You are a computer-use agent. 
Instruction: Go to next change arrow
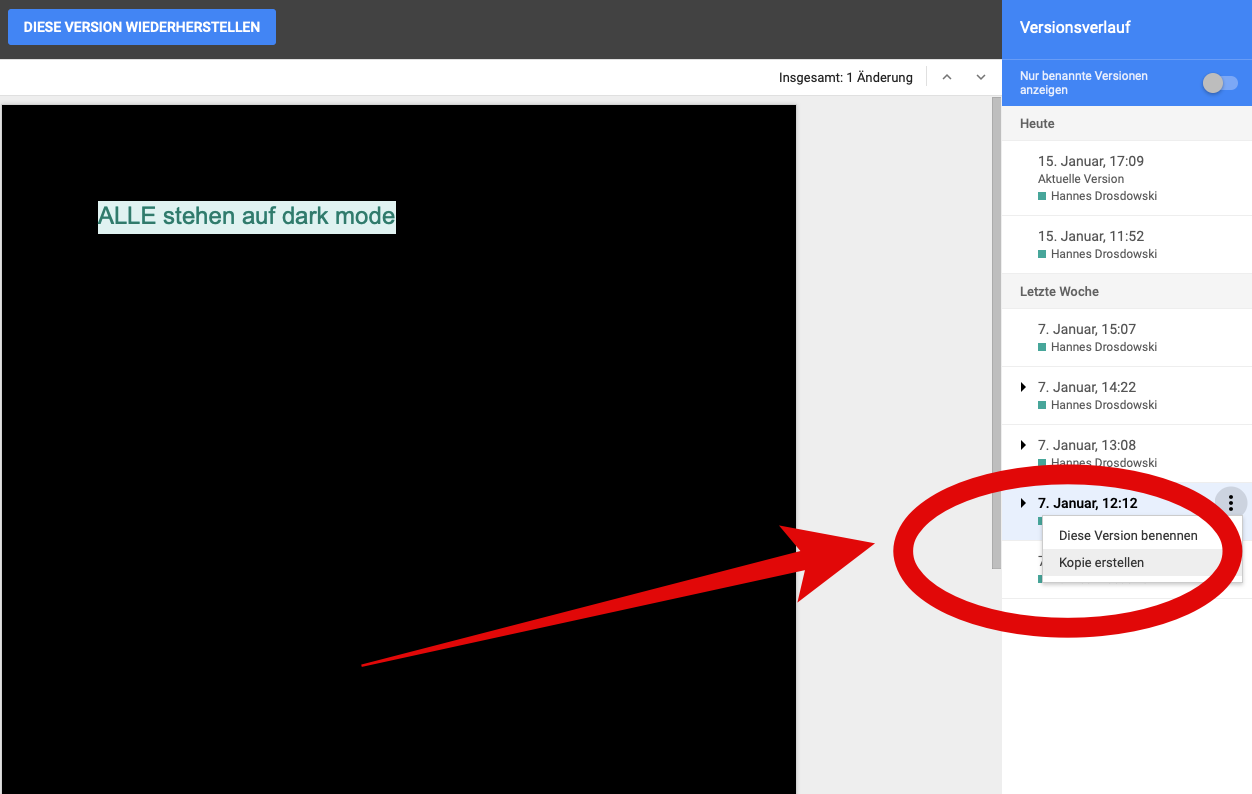coord(981,77)
